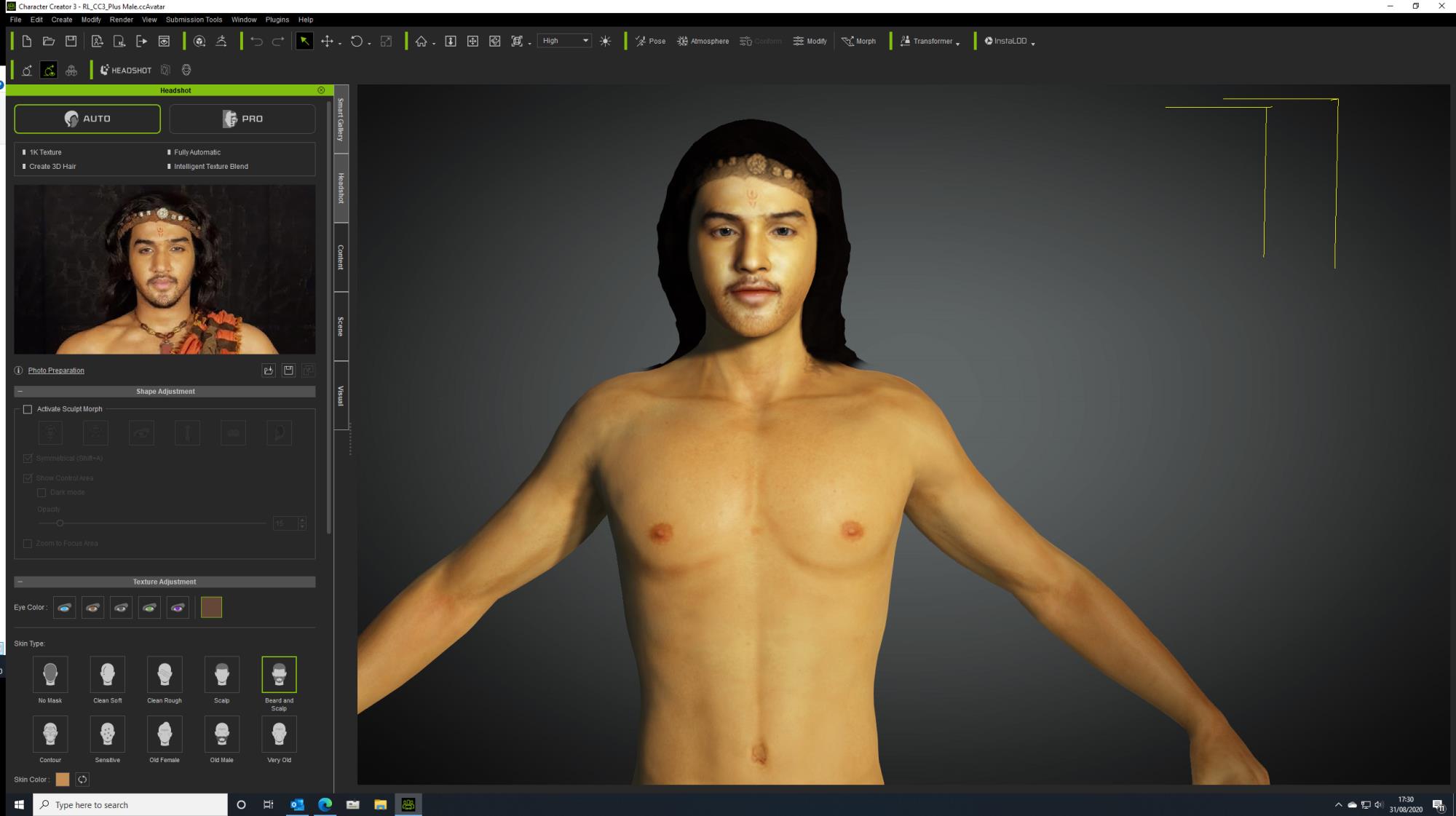The image size is (1456, 816).
Task: Toggle the Show Control Area checkbox
Action: pos(28,478)
